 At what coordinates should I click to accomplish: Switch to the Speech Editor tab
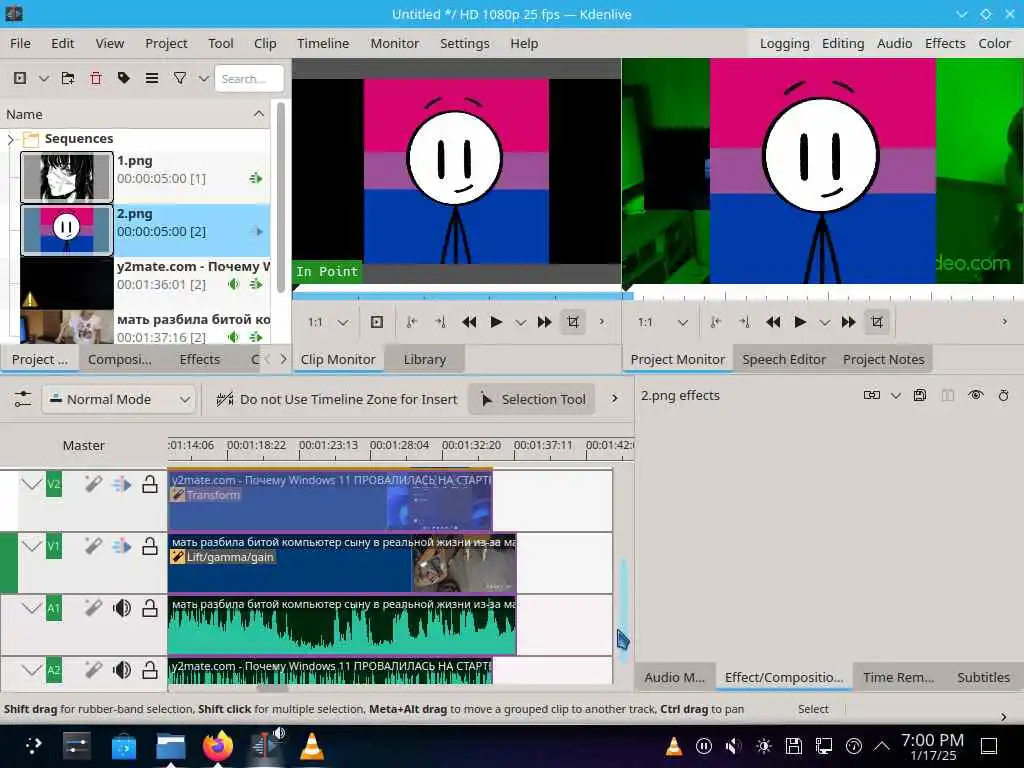tap(784, 359)
